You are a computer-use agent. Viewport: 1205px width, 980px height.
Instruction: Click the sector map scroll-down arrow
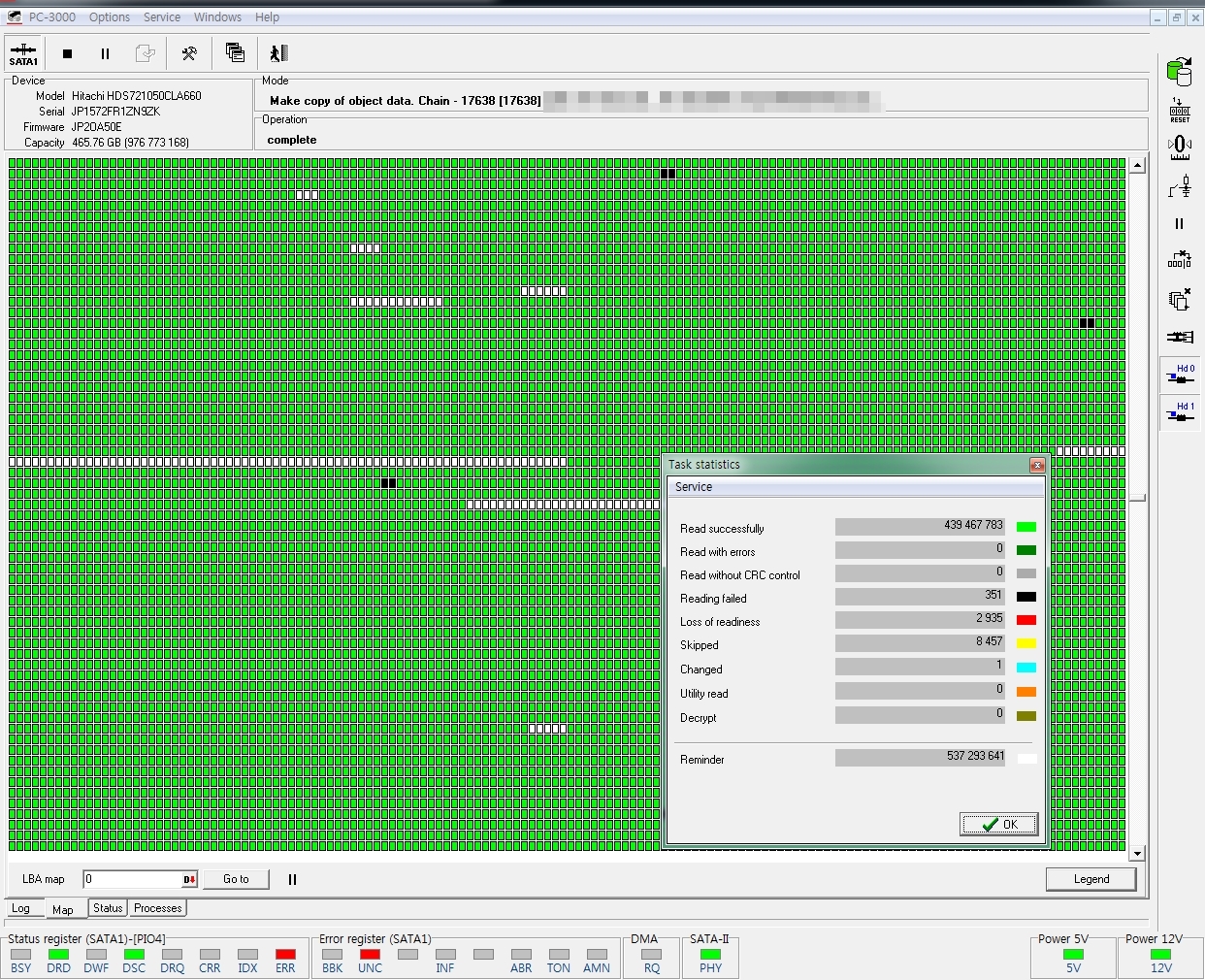click(1137, 854)
